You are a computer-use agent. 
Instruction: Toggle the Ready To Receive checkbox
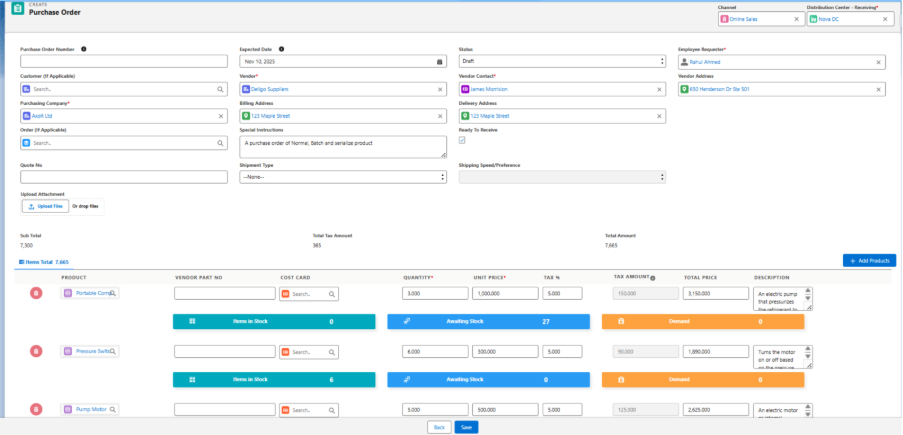click(462, 140)
